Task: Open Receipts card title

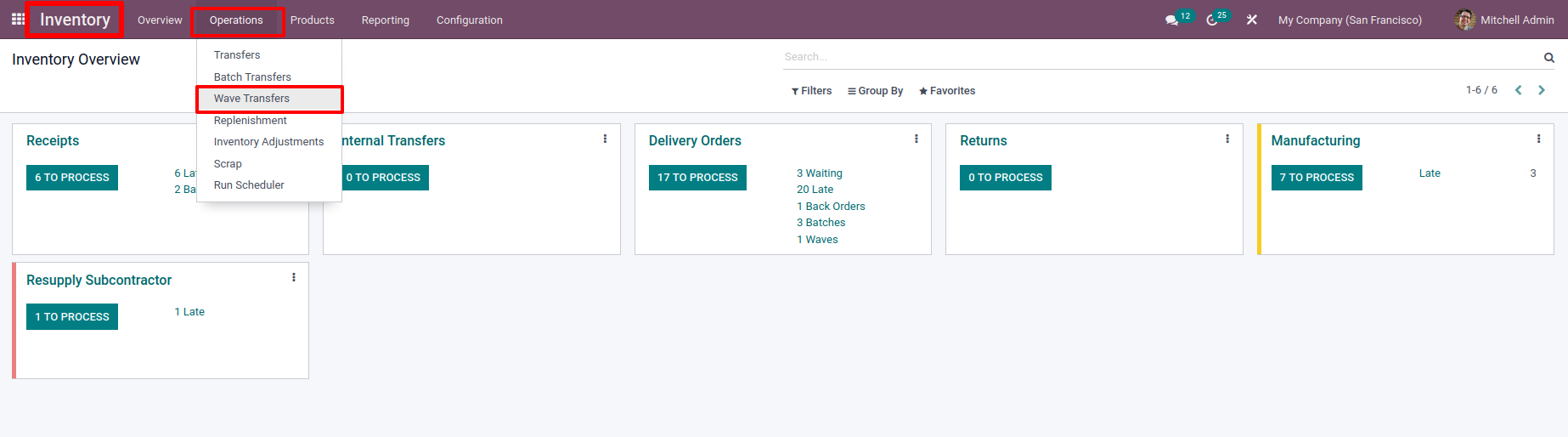Action: pyautogui.click(x=53, y=141)
